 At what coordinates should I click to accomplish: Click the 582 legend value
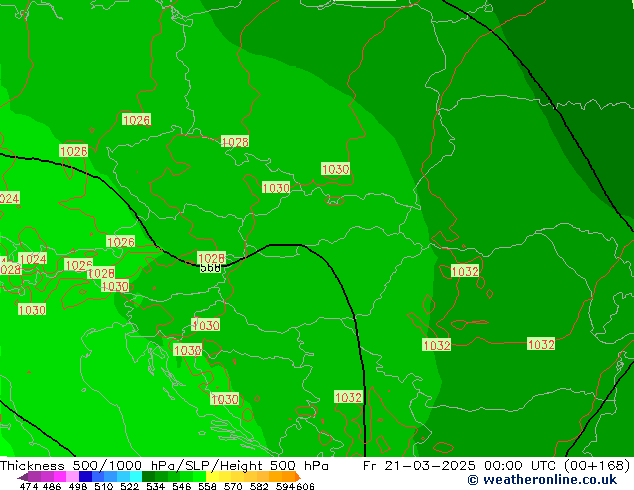point(259,486)
